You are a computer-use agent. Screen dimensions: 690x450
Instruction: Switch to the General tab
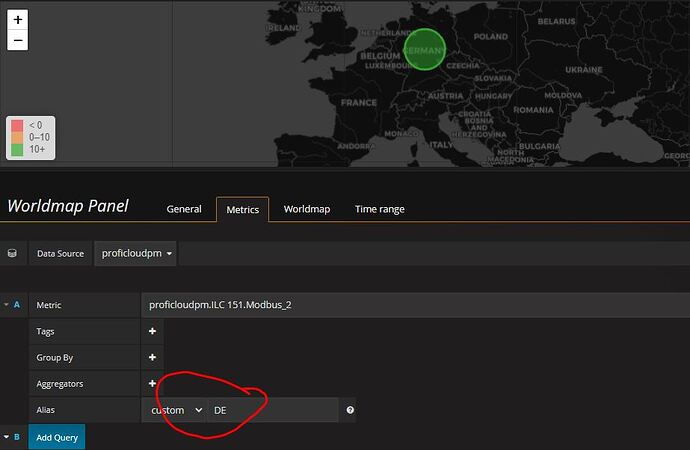184,209
